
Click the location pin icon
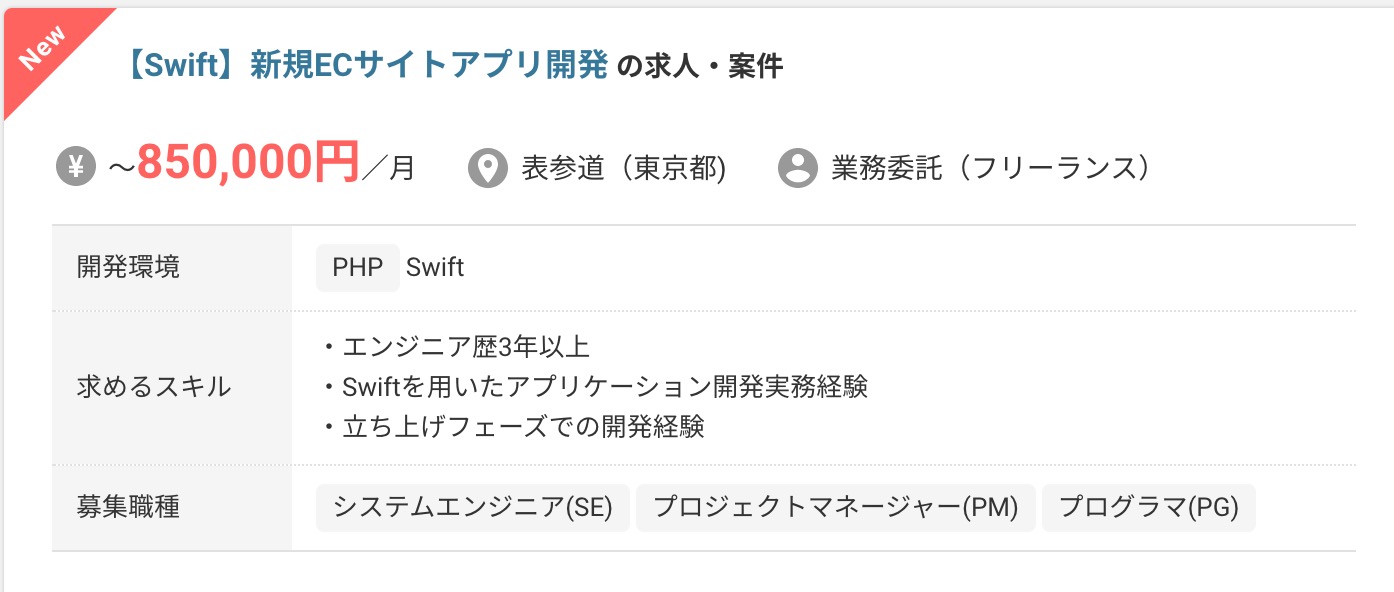pos(488,168)
